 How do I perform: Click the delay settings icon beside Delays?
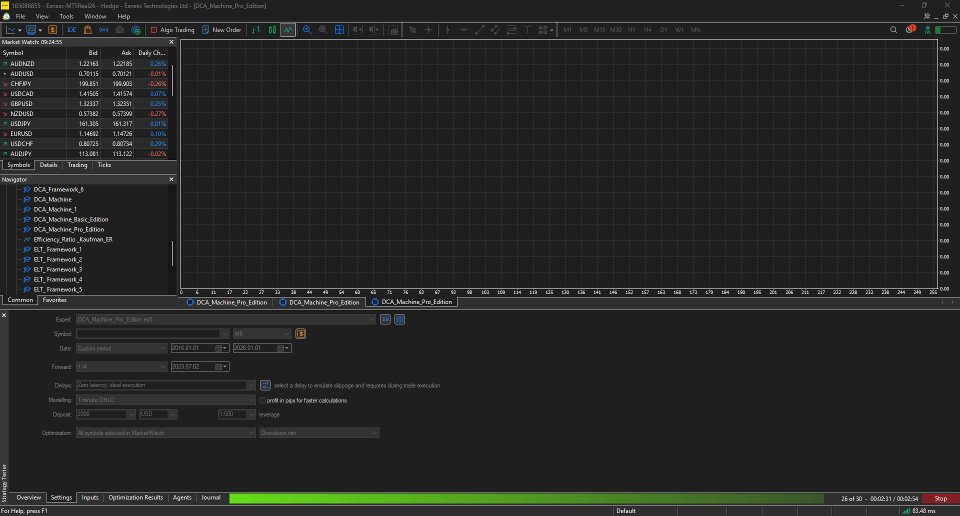[265, 386]
